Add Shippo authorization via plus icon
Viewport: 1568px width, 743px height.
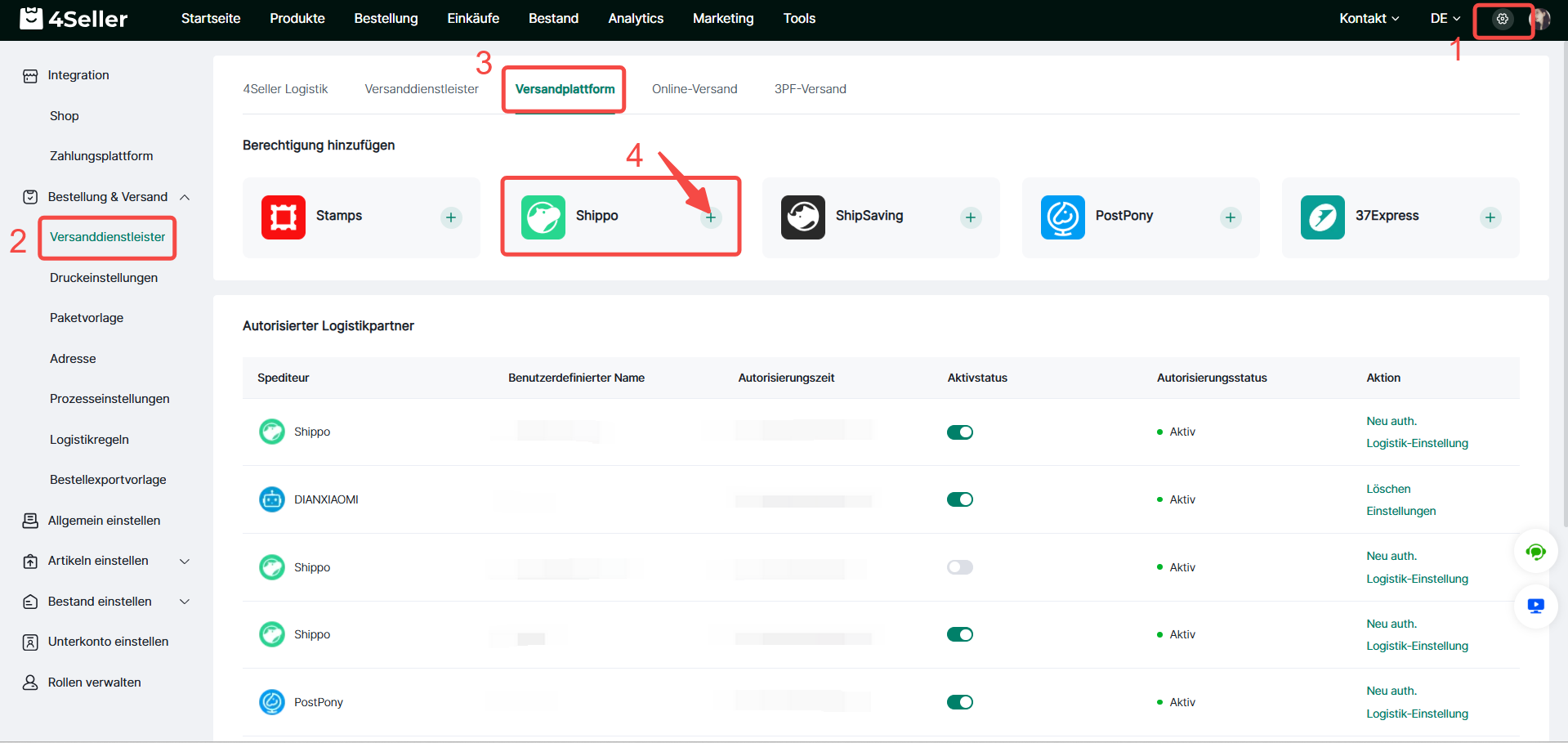[711, 217]
